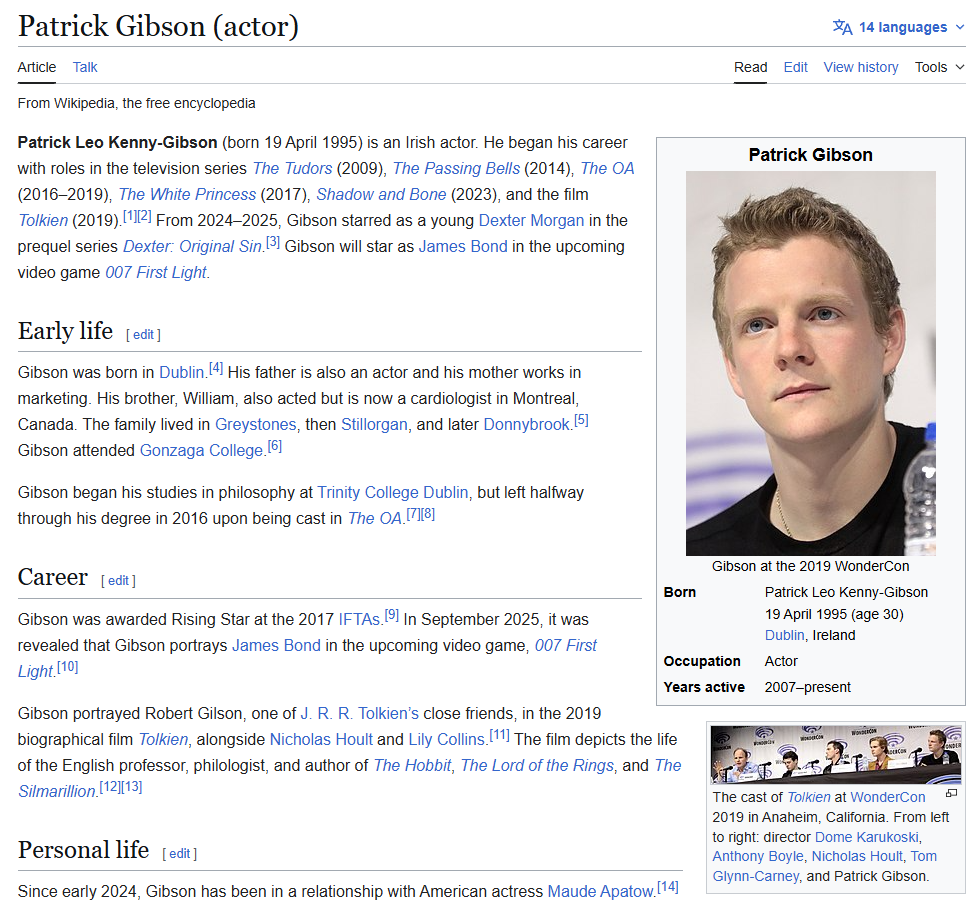Open the IFTAs link
The image size is (978, 914).
(359, 620)
